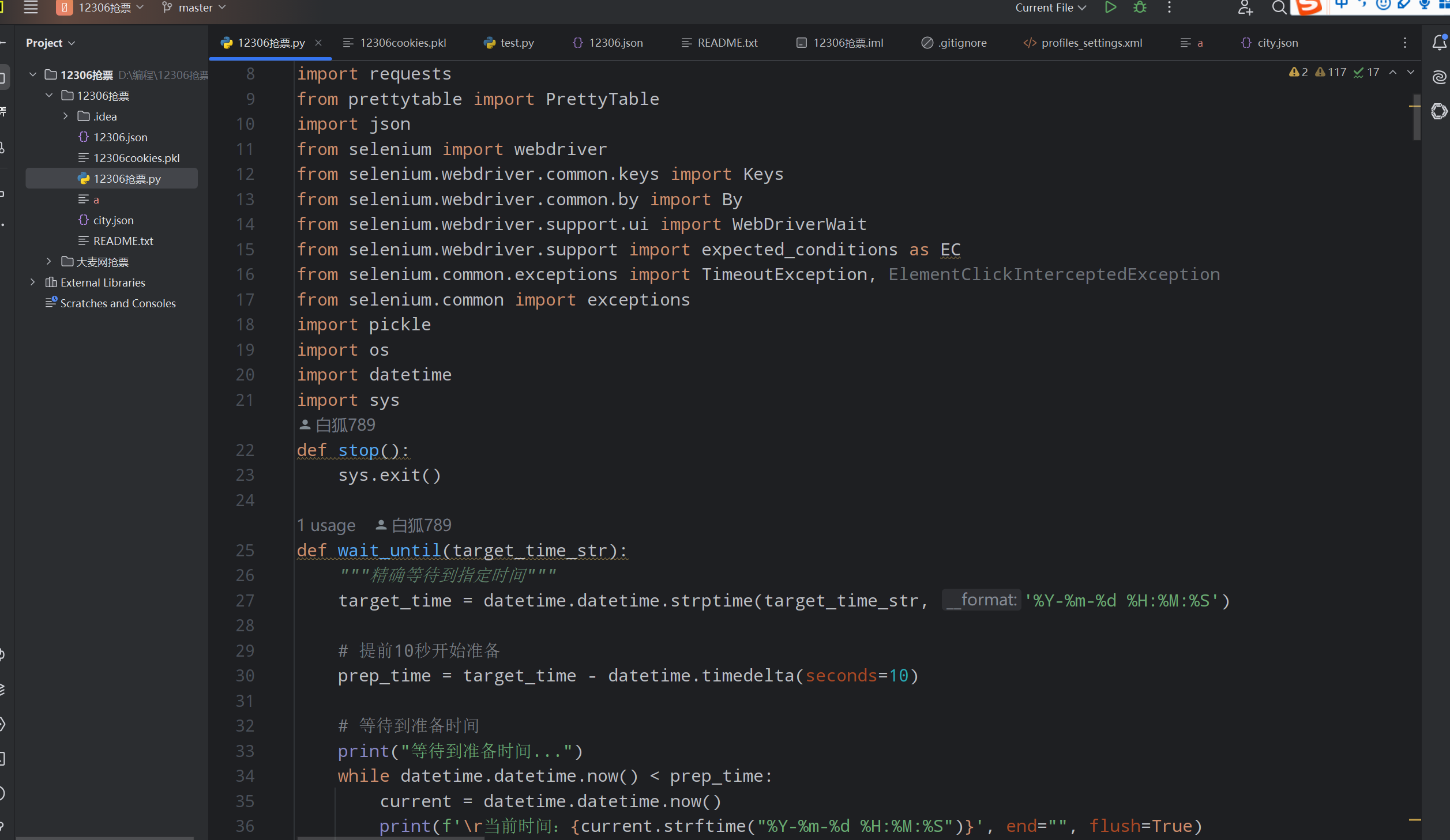The image size is (1450, 840).
Task: Go to previous highlighted problem arrow
Action: tap(1393, 72)
